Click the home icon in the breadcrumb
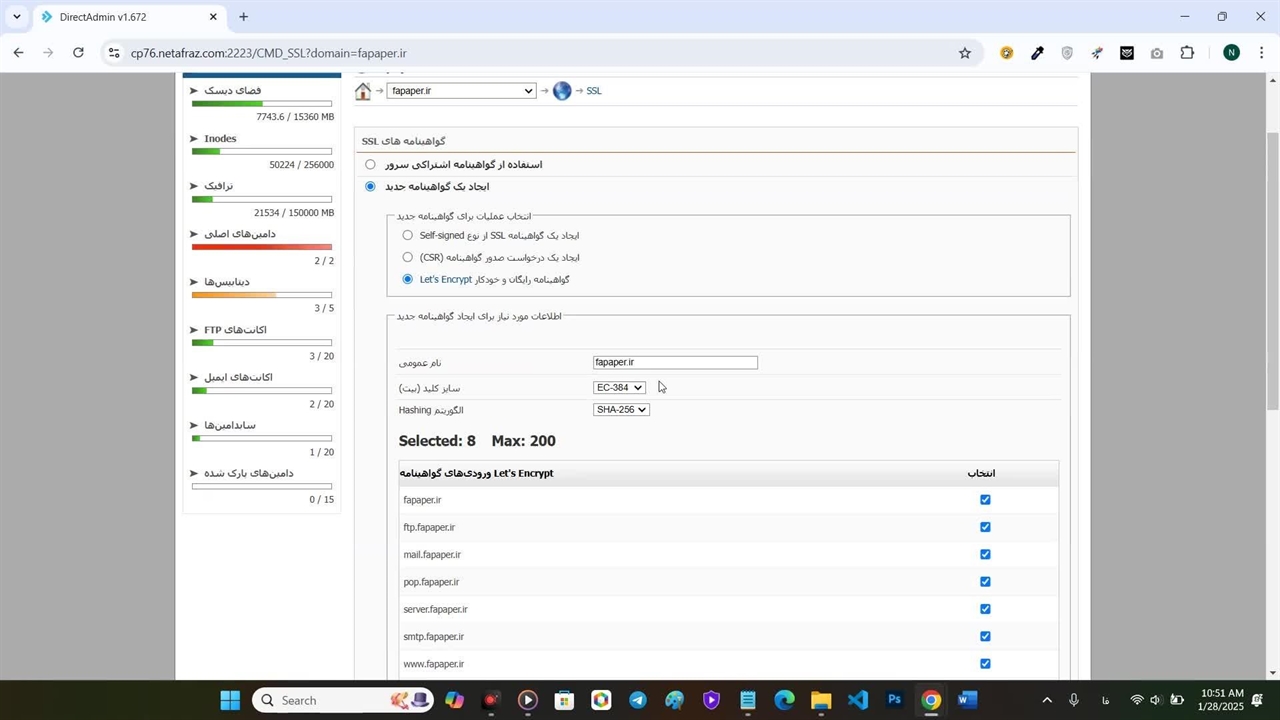The width and height of the screenshot is (1280, 720). click(x=363, y=91)
